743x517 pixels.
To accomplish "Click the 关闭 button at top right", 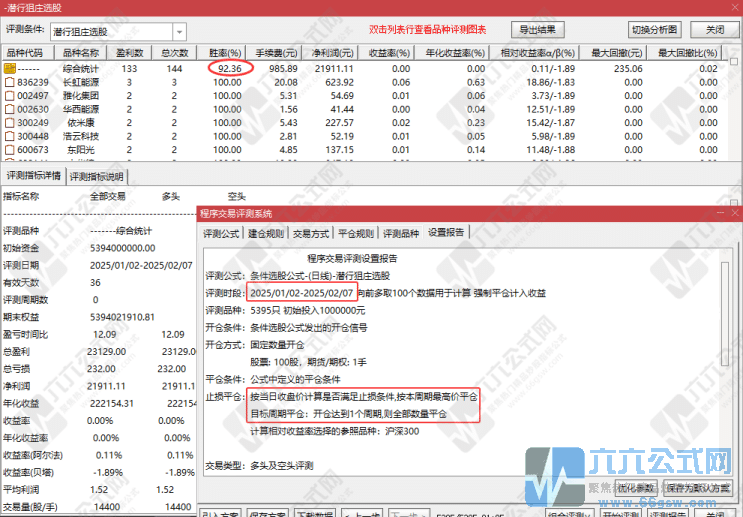I will [714, 29].
